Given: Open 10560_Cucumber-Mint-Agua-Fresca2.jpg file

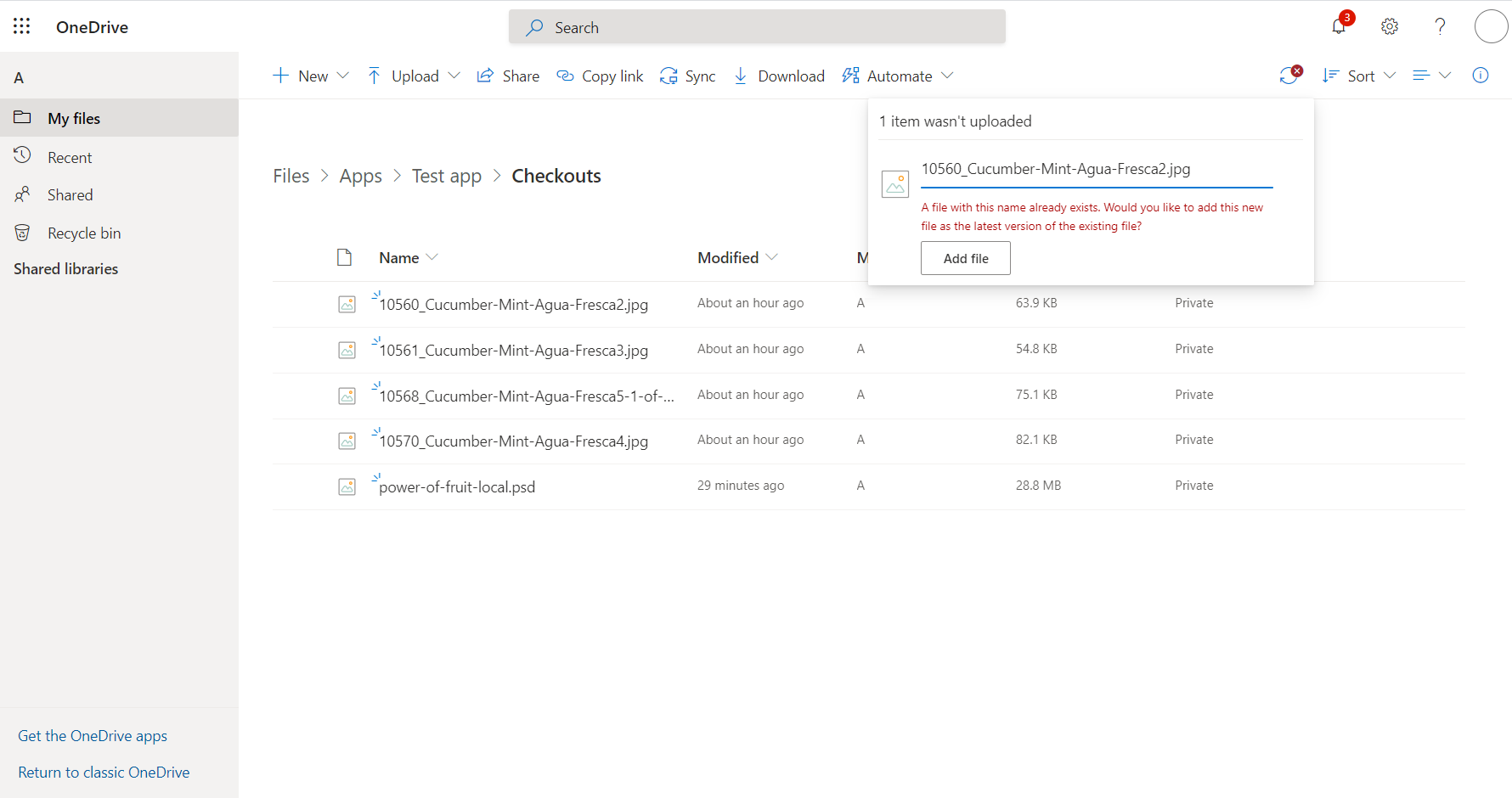Looking at the screenshot, I should pyautogui.click(x=513, y=304).
